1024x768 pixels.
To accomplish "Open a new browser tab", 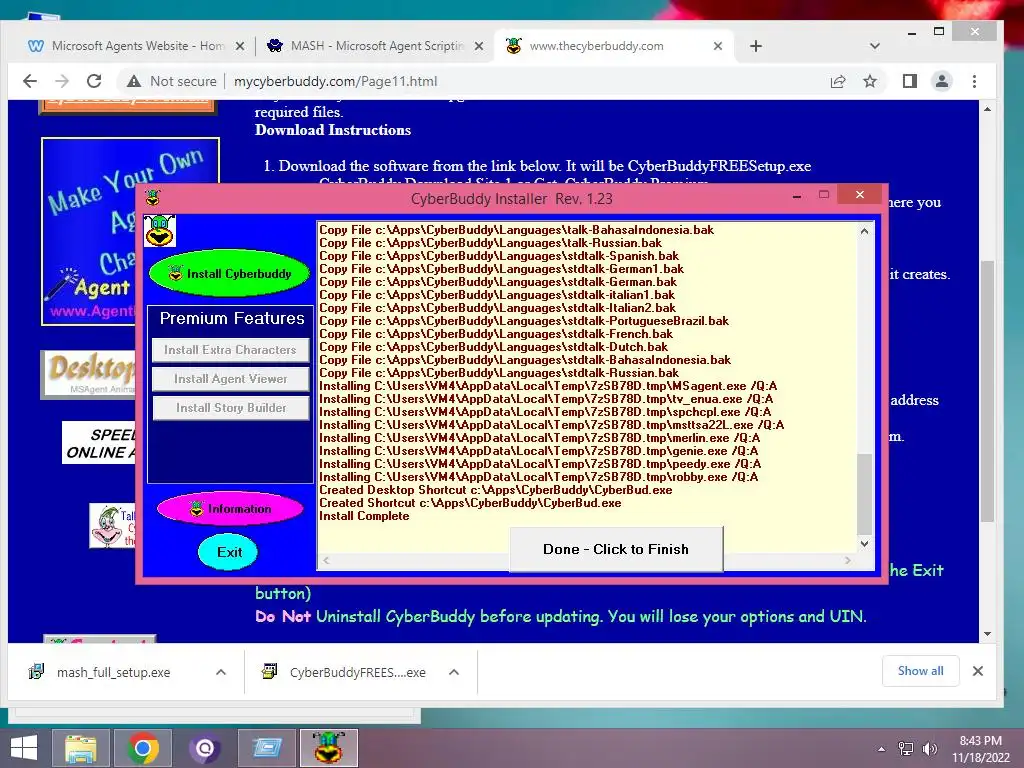I will (x=756, y=46).
